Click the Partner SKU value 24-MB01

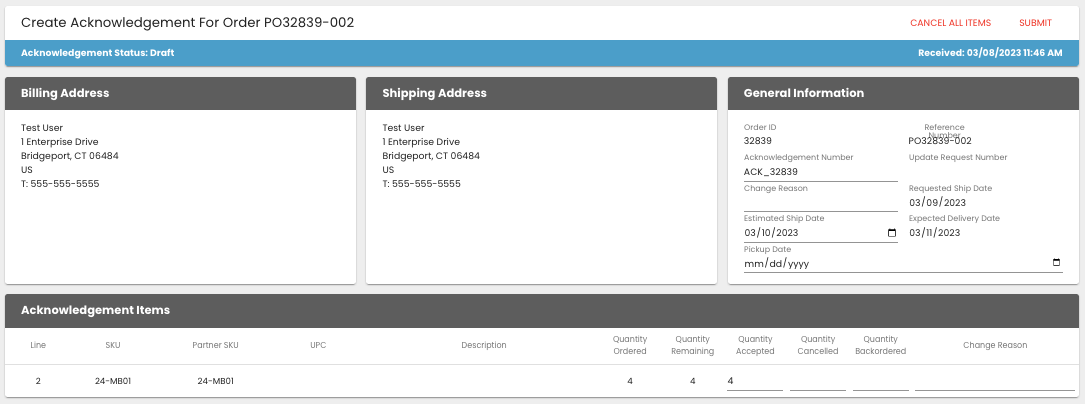[x=215, y=381]
